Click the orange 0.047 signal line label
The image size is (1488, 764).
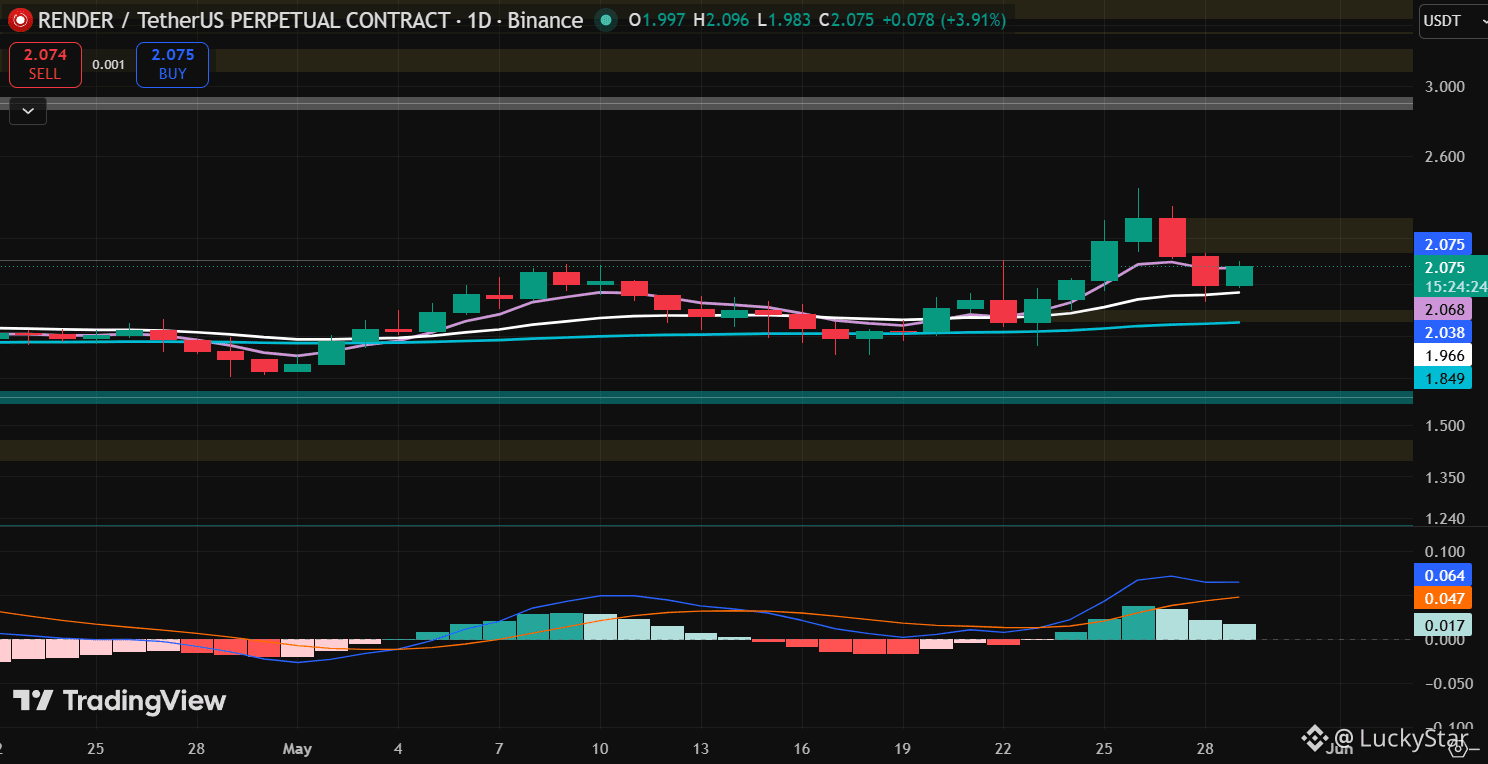tap(1444, 599)
